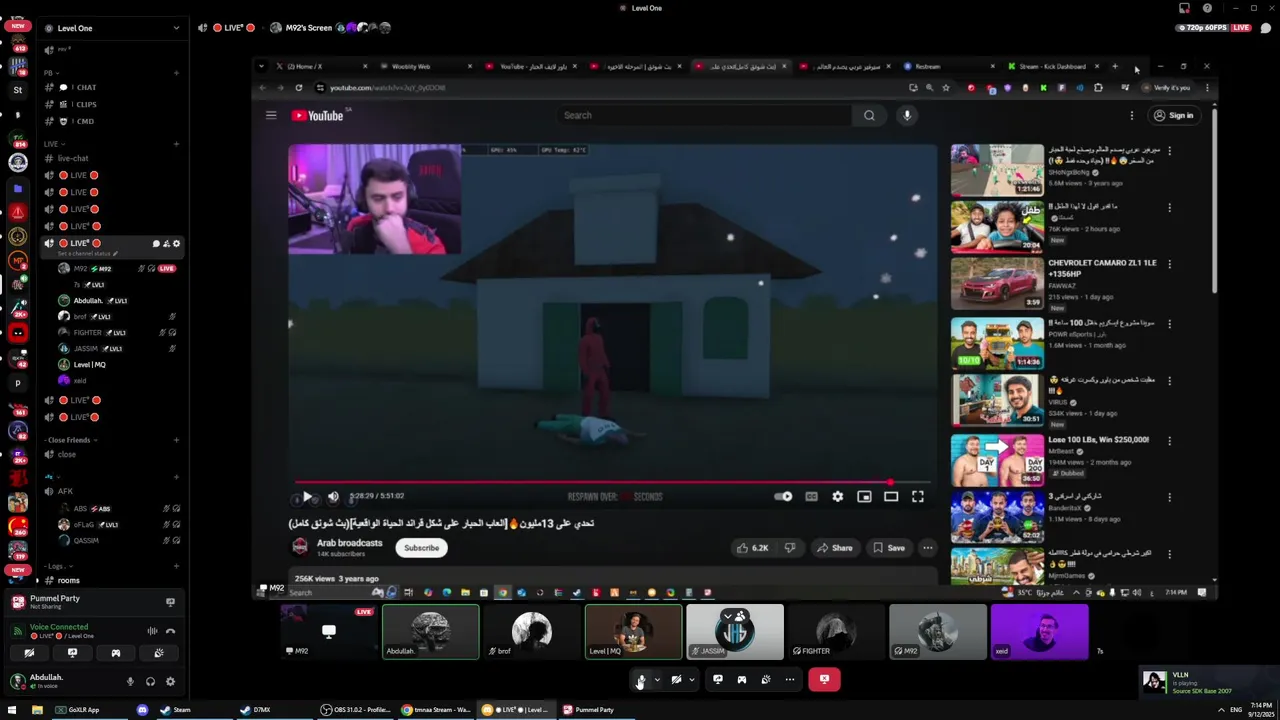This screenshot has height=720, width=1280.
Task: Invite people to active LIVE channel
Action: (x=166, y=244)
